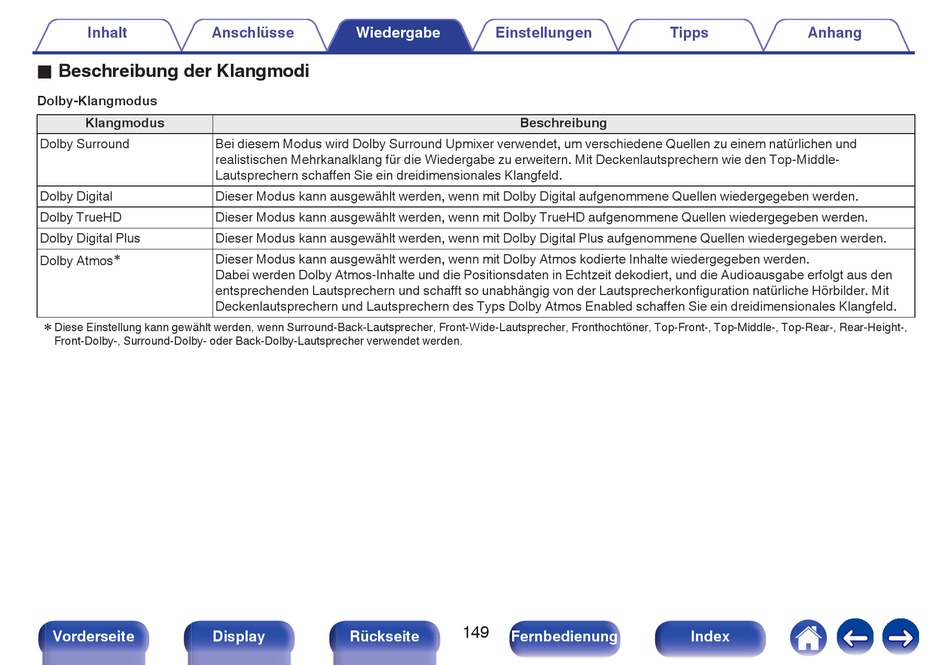
Task: Open the Inhalt tab
Action: [107, 34]
